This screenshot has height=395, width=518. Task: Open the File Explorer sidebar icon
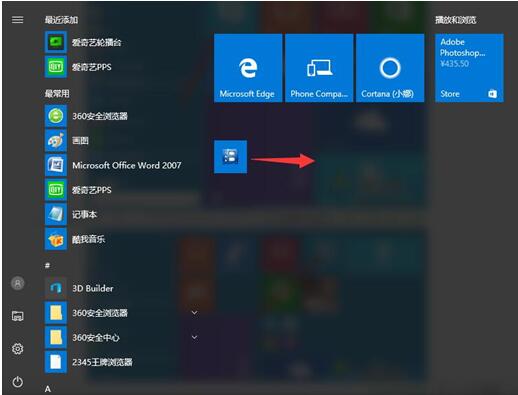click(18, 316)
